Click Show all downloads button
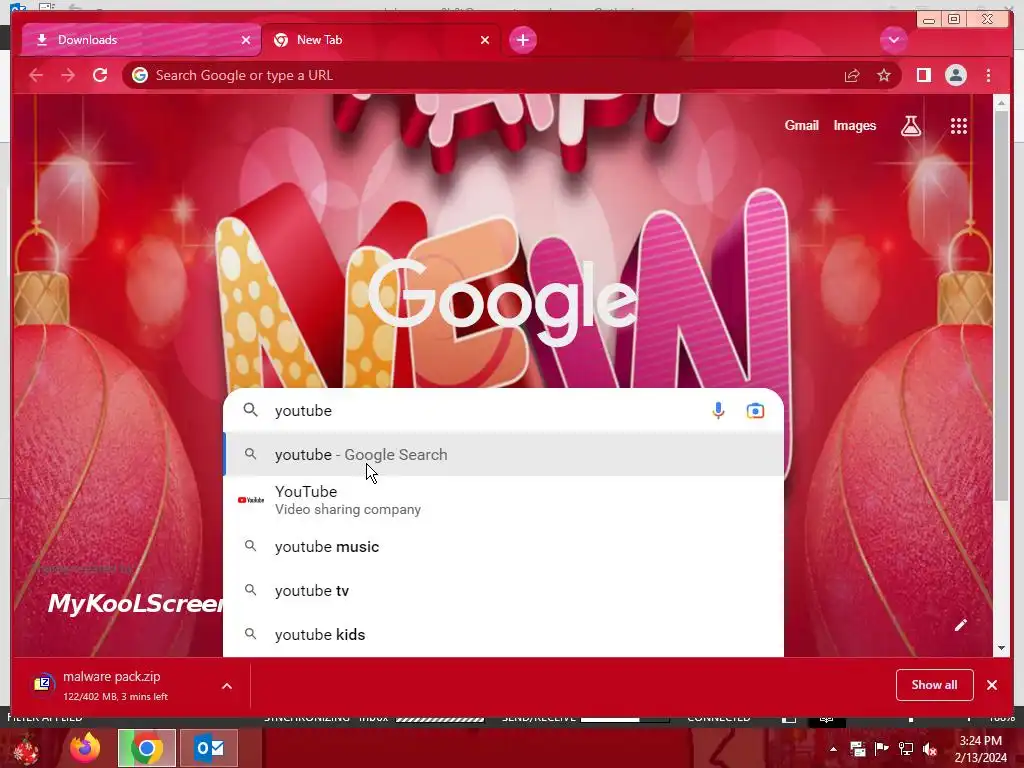1024x768 pixels. pos(935,684)
